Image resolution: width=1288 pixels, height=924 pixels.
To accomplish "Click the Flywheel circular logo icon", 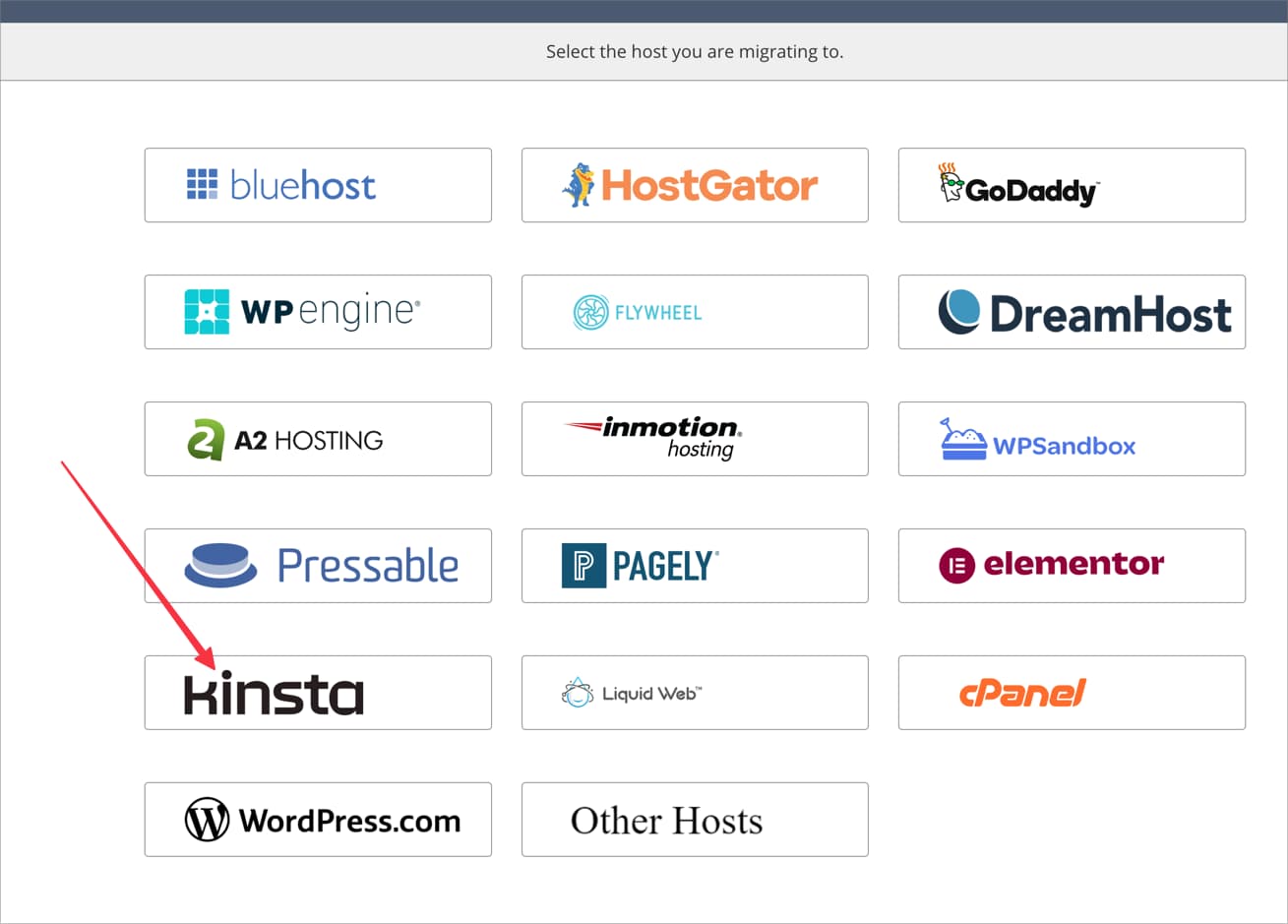I will tap(590, 313).
